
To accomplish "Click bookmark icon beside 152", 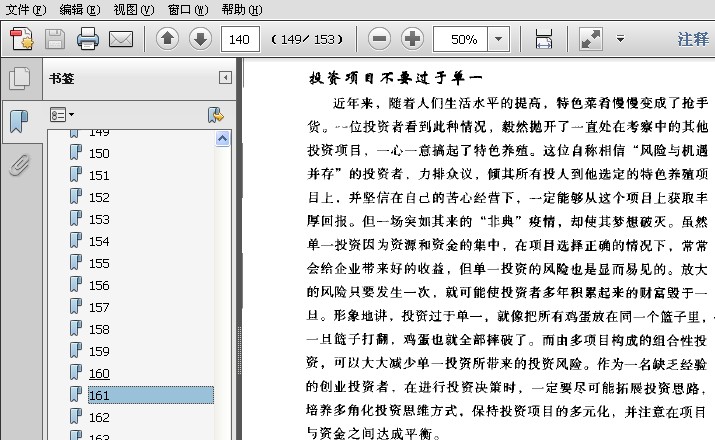I will coord(76,197).
